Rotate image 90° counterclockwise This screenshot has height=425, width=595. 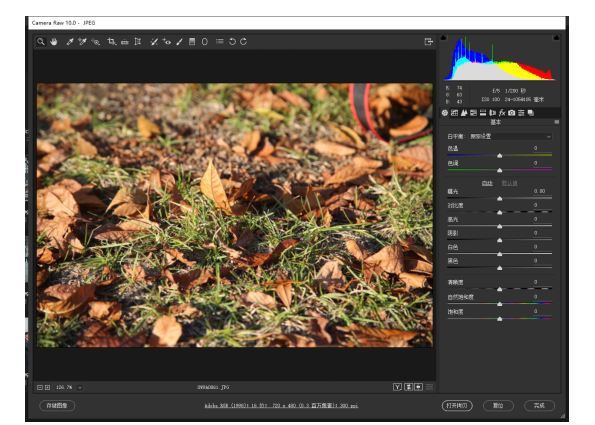(232, 41)
